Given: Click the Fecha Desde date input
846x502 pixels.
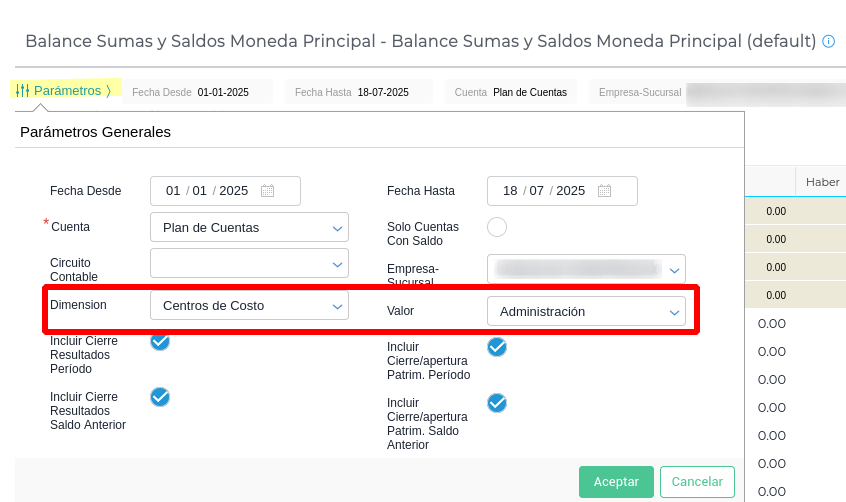Looking at the screenshot, I should 207,191.
